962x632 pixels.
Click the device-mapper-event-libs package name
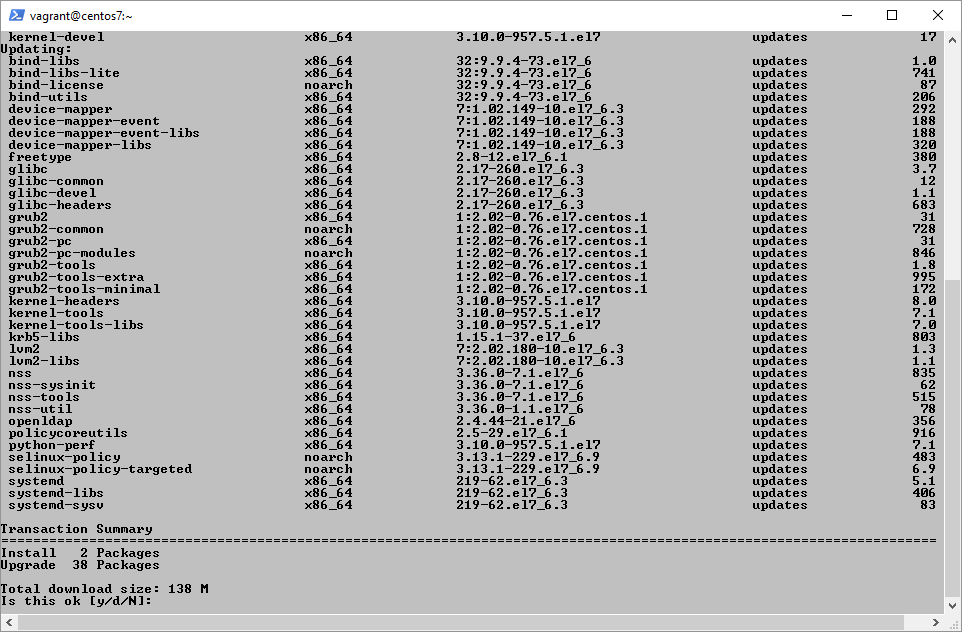[104, 133]
